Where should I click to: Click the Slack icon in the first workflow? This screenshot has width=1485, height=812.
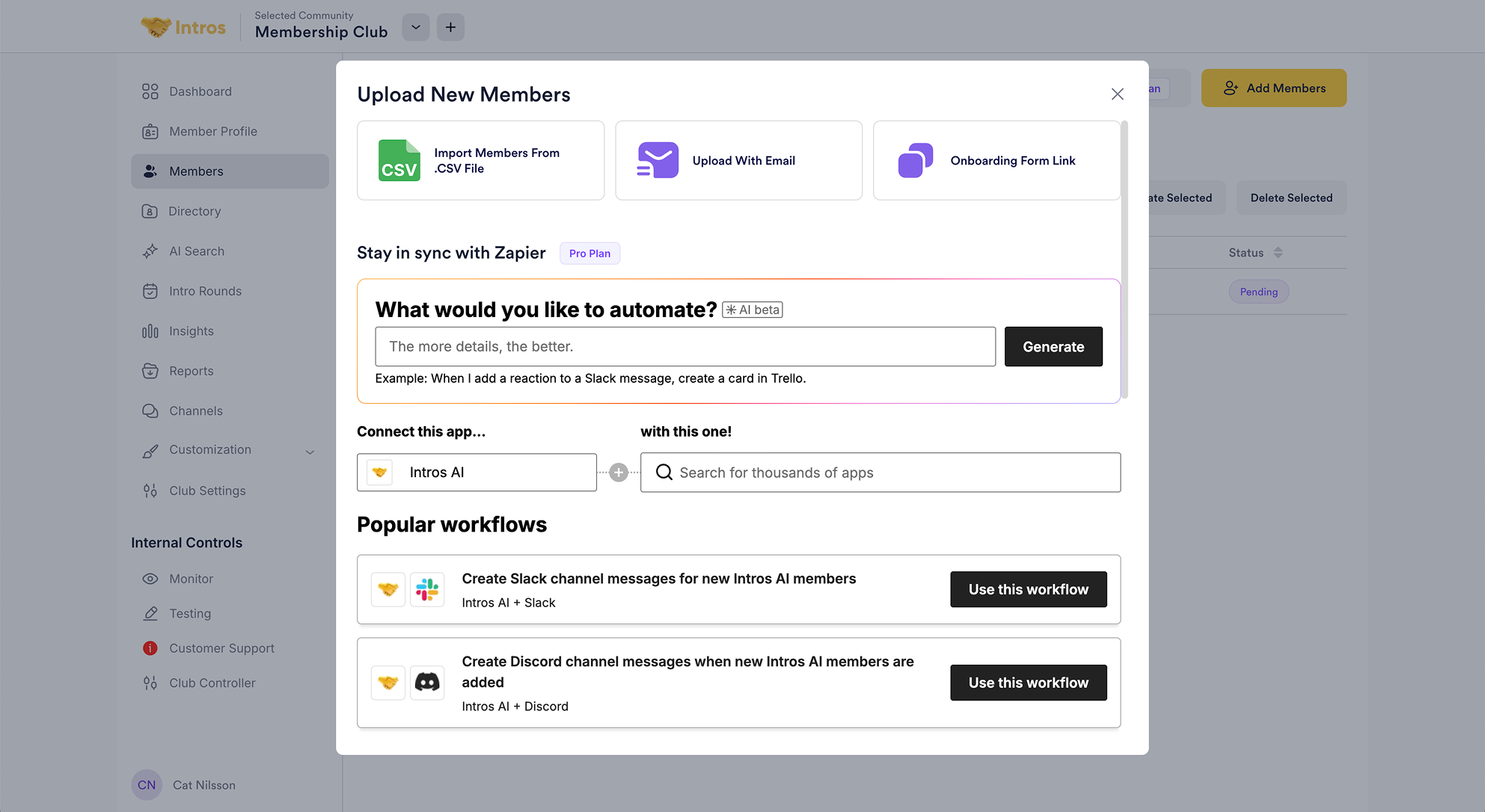[427, 589]
